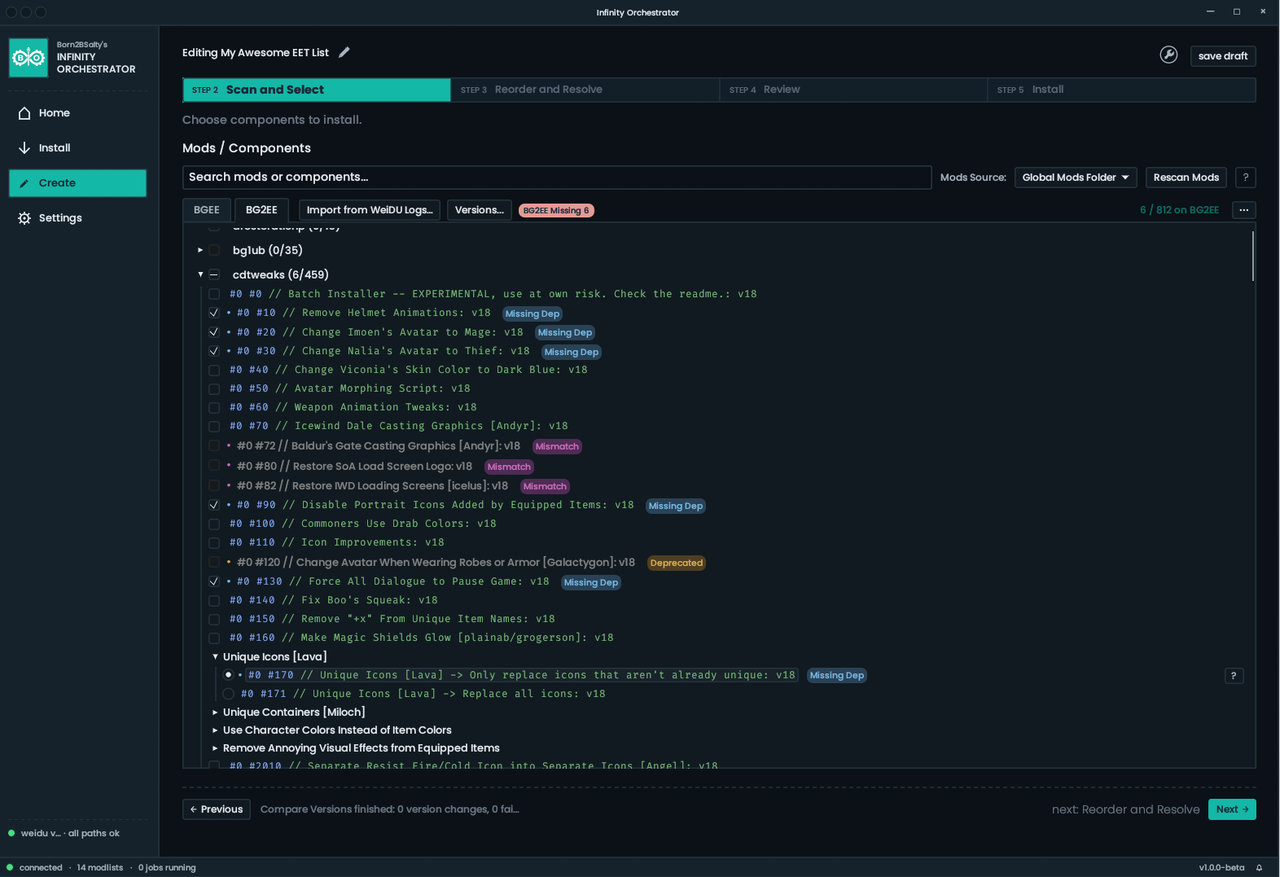The width and height of the screenshot is (1280, 877).
Task: Click Import from WeiDU Logs button
Action: [x=369, y=210]
